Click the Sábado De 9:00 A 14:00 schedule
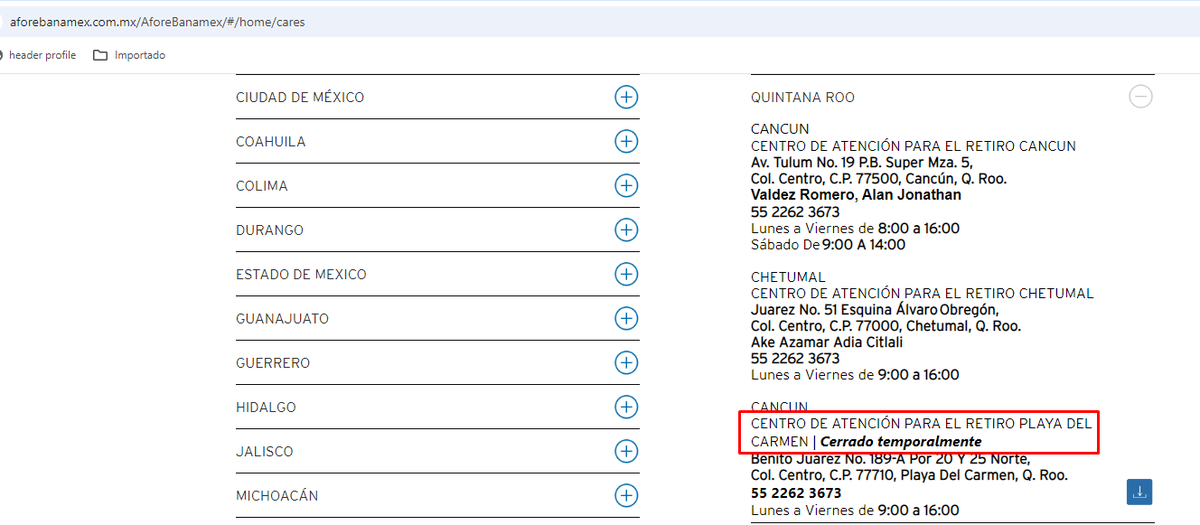 tap(828, 244)
